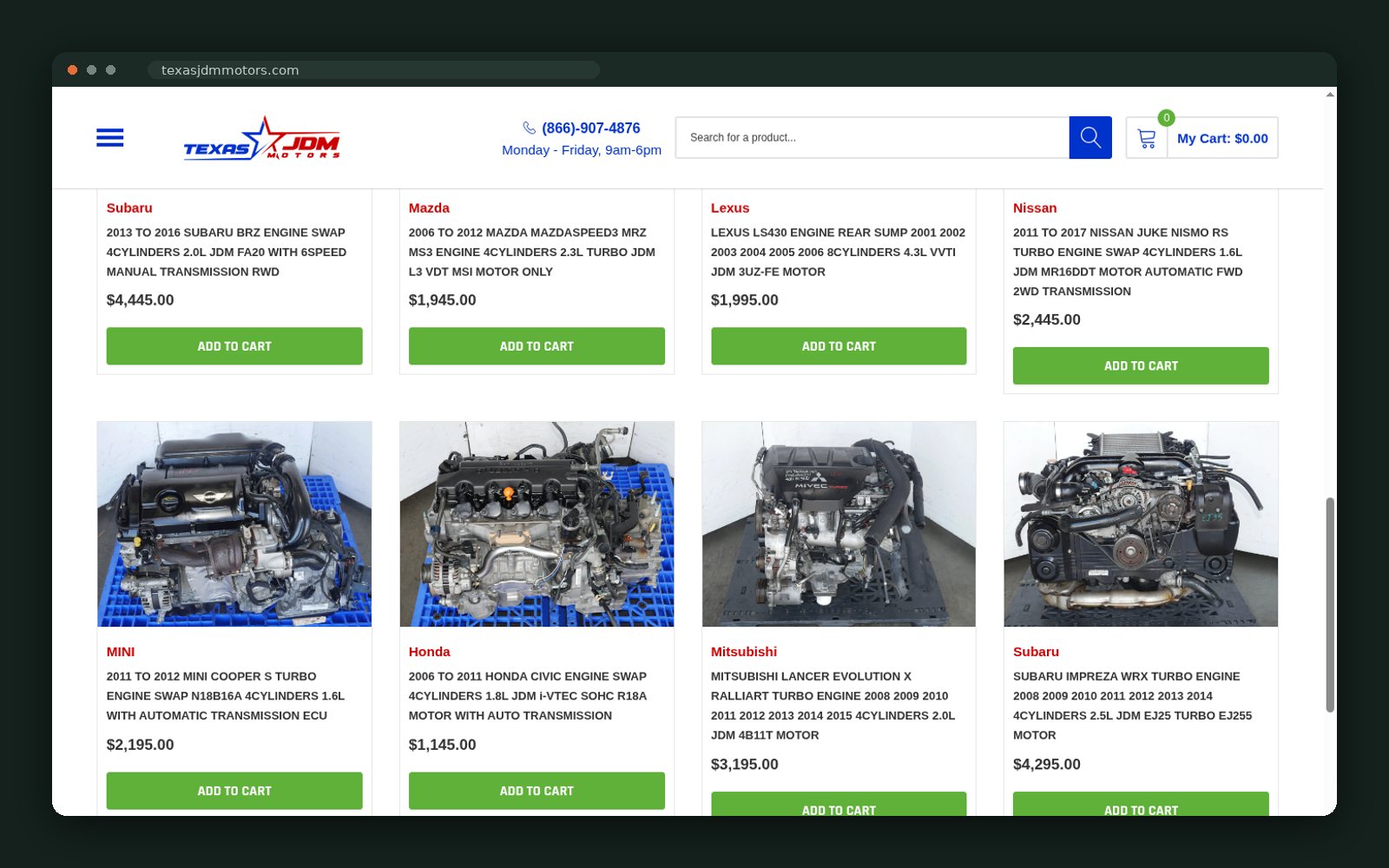Click the $3,195.00 price
The image size is (1389, 868).
tap(744, 764)
